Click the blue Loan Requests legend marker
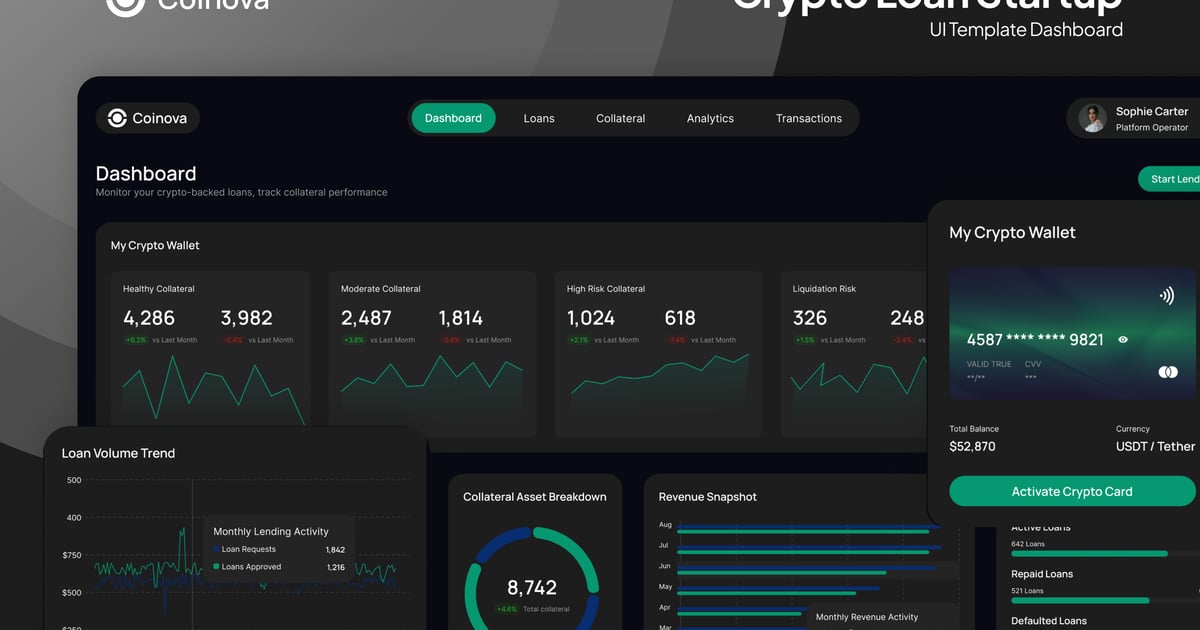 (x=216, y=549)
